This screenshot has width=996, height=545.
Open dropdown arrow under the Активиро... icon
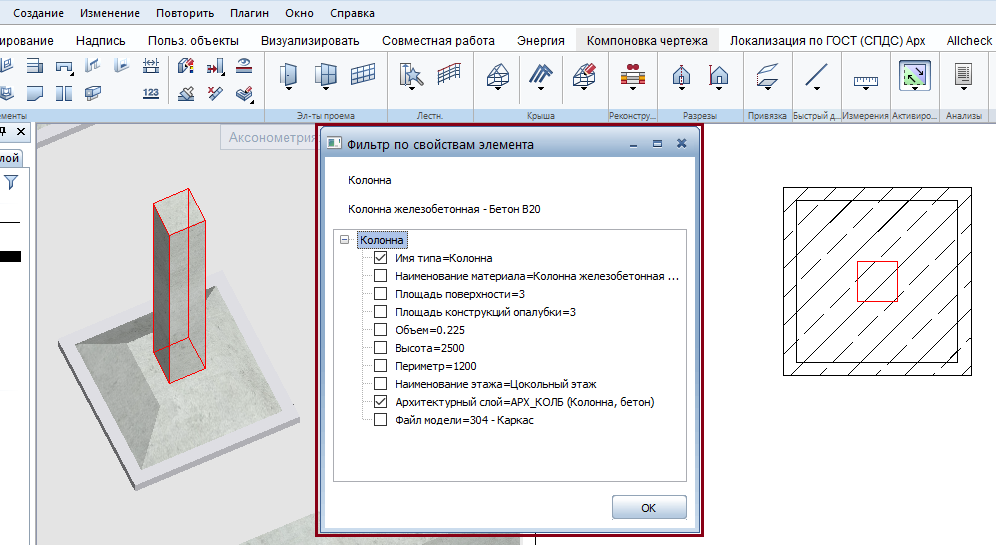pyautogui.click(x=914, y=88)
